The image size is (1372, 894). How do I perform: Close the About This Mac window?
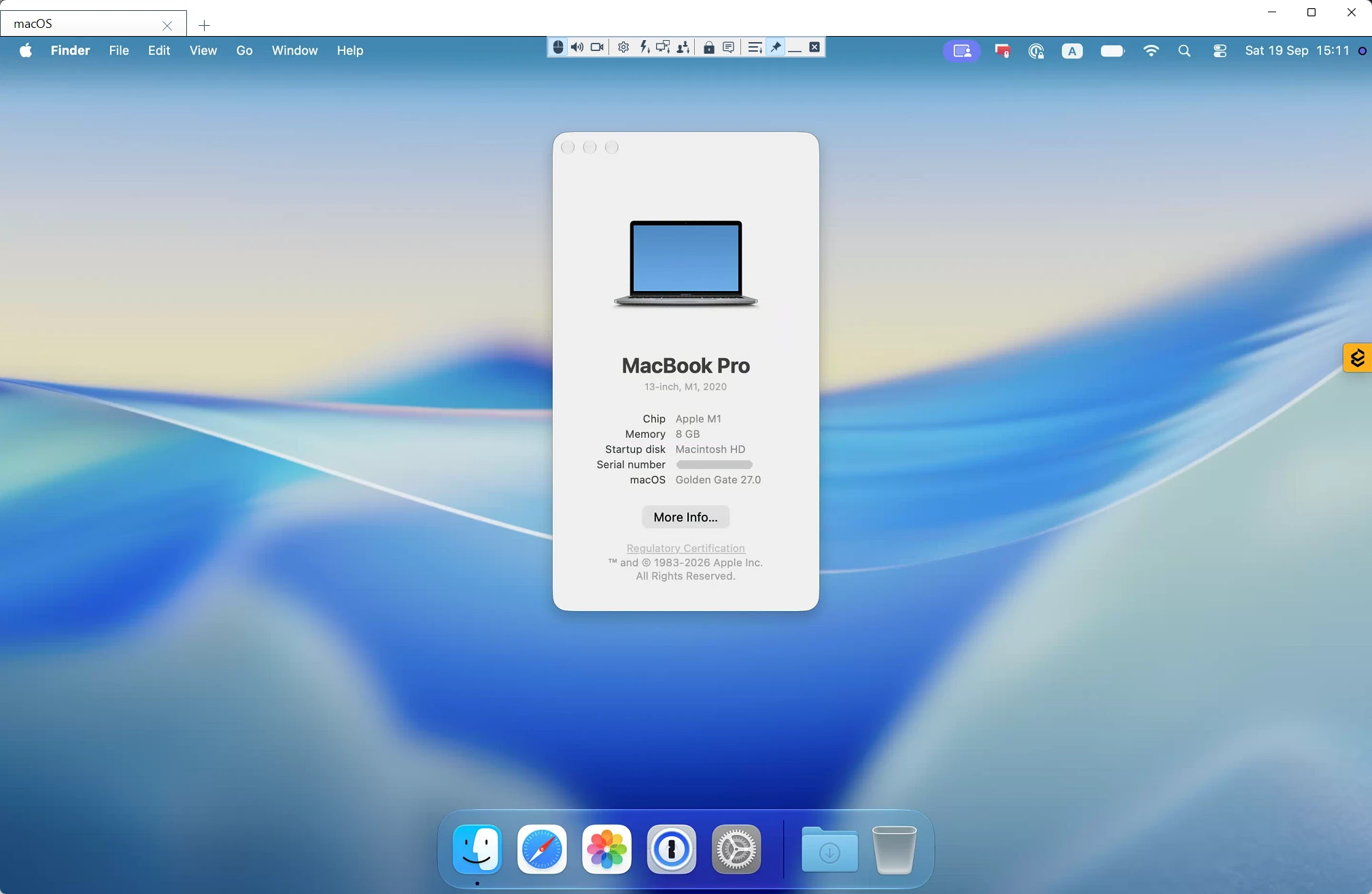click(568, 148)
